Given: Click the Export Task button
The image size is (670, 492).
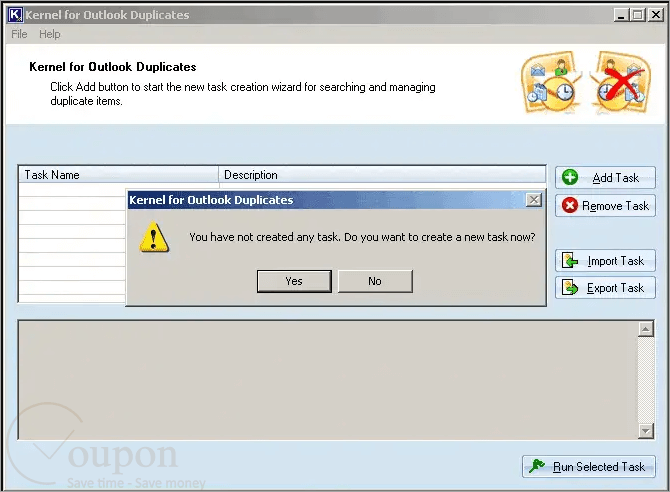Looking at the screenshot, I should click(605, 288).
